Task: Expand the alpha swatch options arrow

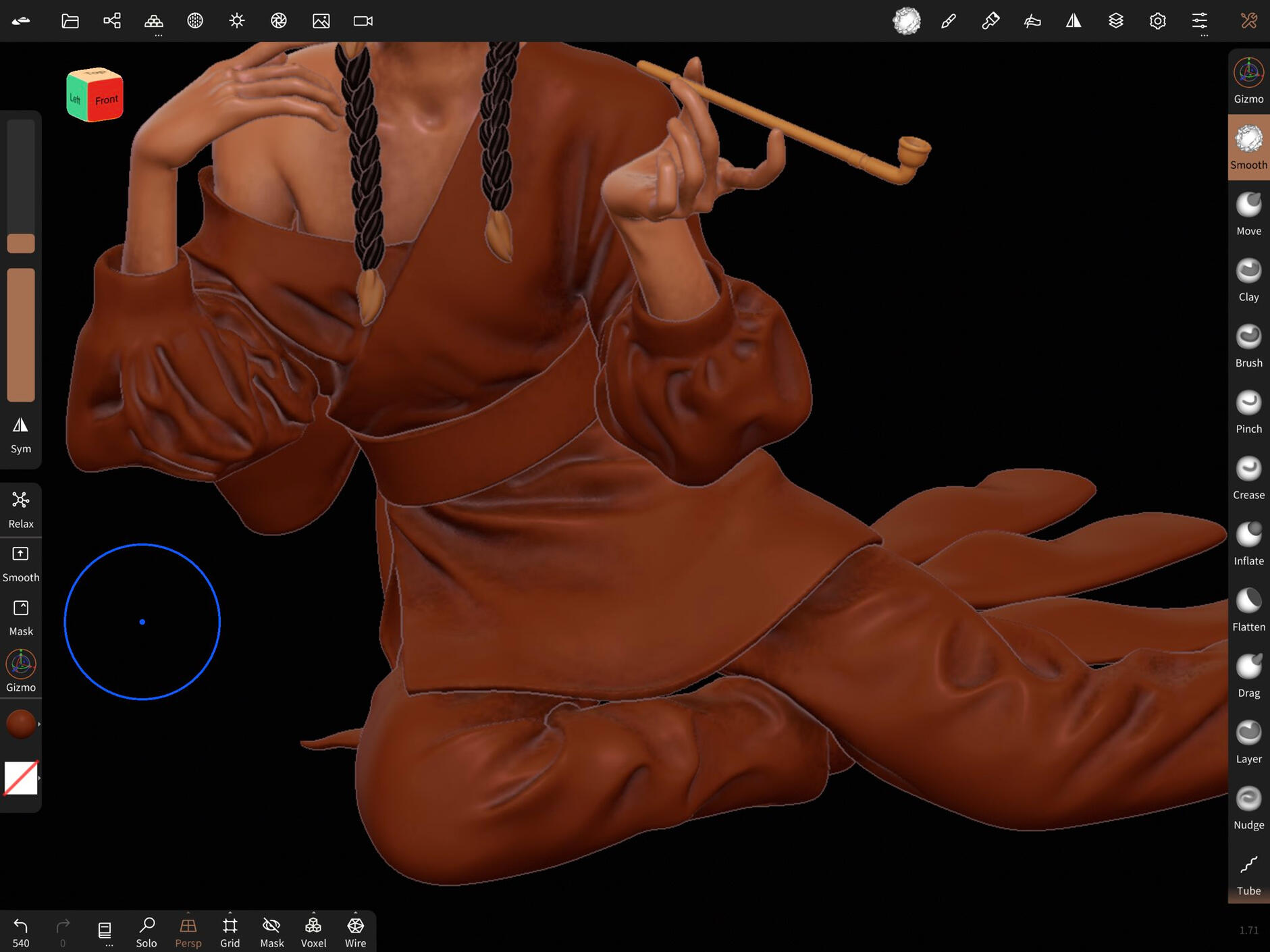Action: tap(39, 778)
